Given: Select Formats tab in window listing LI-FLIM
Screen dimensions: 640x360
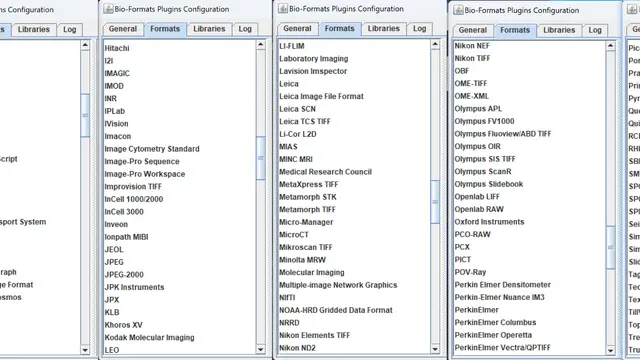Looking at the screenshot, I should [x=340, y=29].
